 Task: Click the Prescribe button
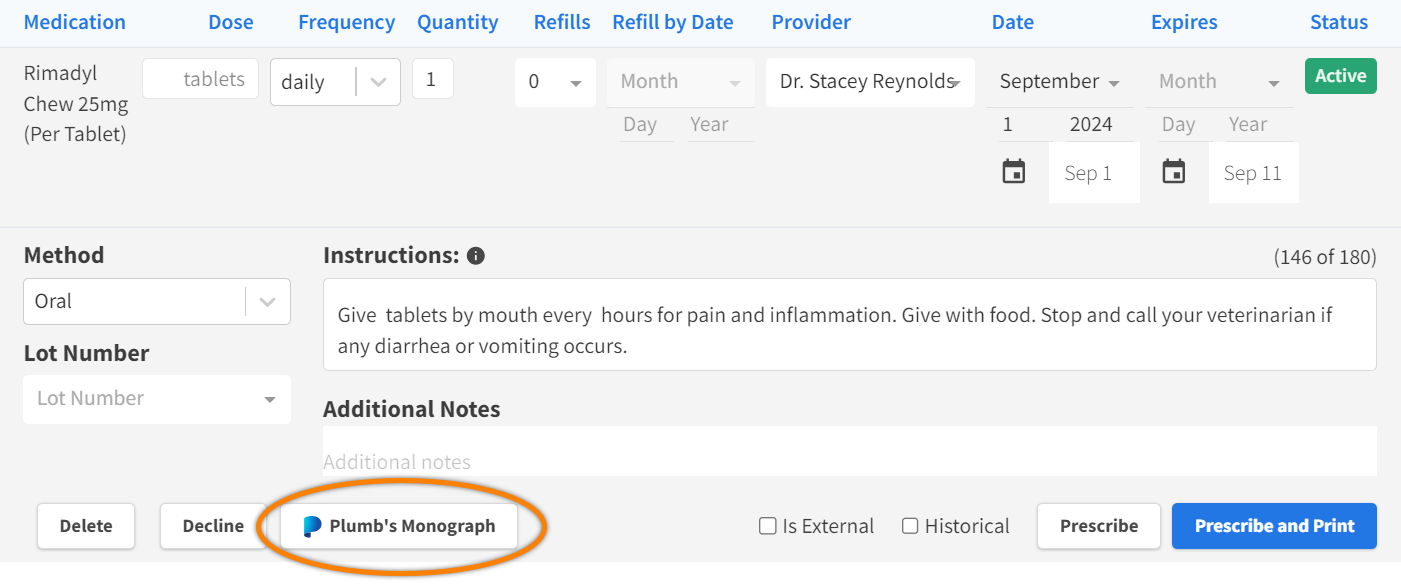1098,526
